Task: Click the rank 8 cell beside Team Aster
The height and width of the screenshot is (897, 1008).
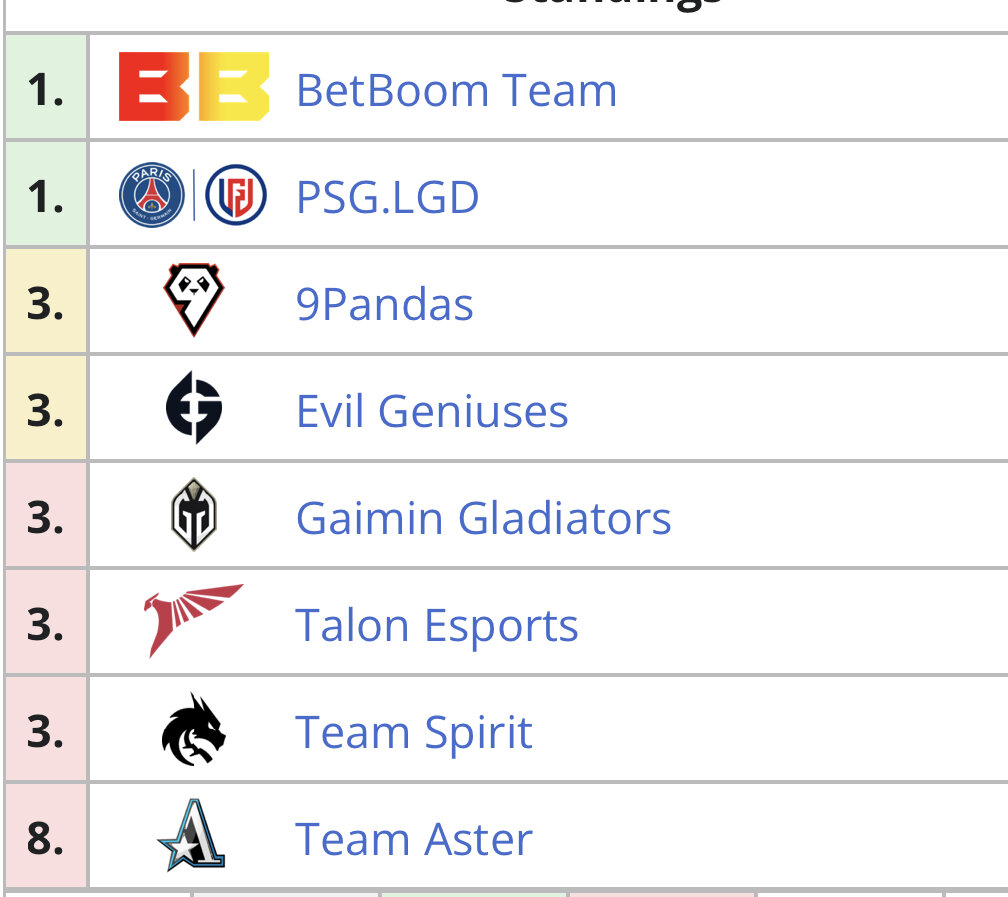Action: 46,837
